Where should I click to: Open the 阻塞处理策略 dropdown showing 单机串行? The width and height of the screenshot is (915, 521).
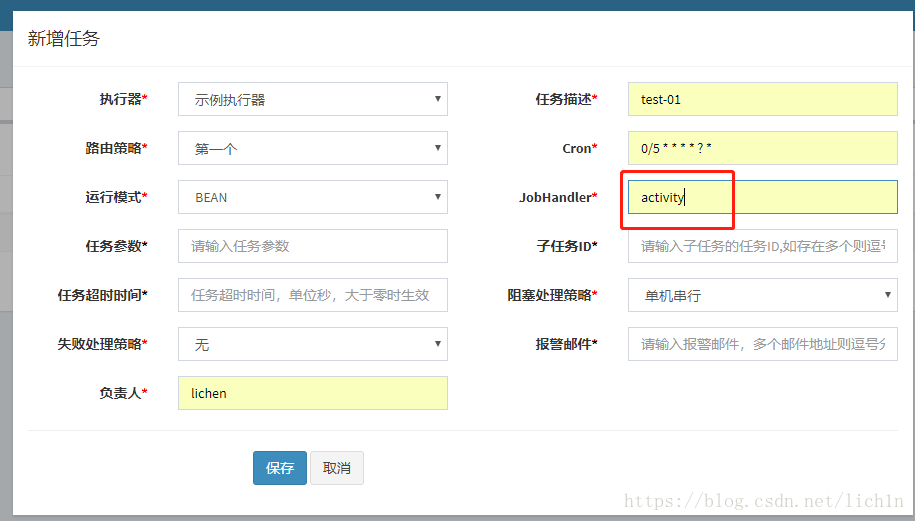coord(762,295)
